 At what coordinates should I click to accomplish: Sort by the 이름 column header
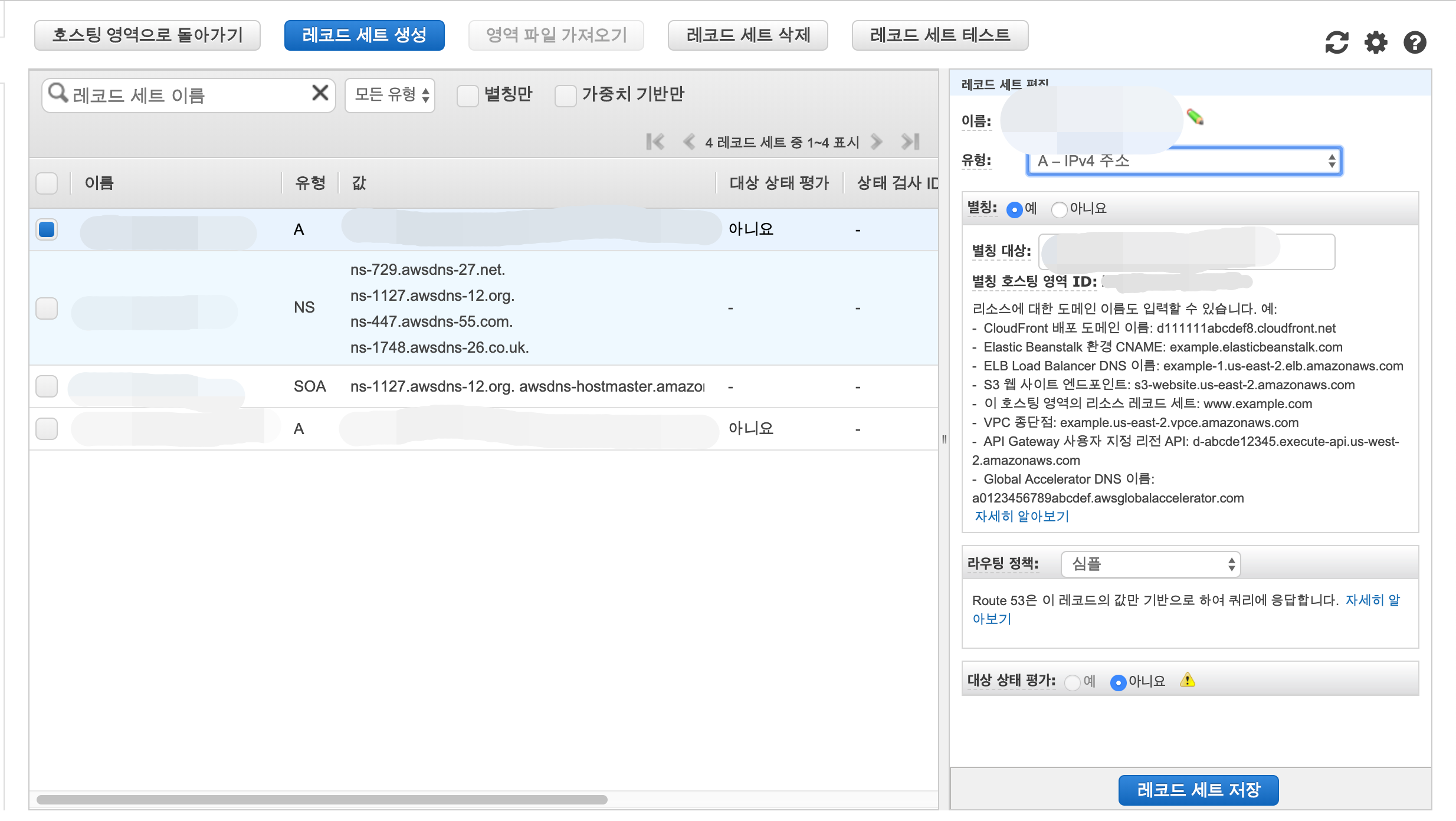(x=99, y=183)
